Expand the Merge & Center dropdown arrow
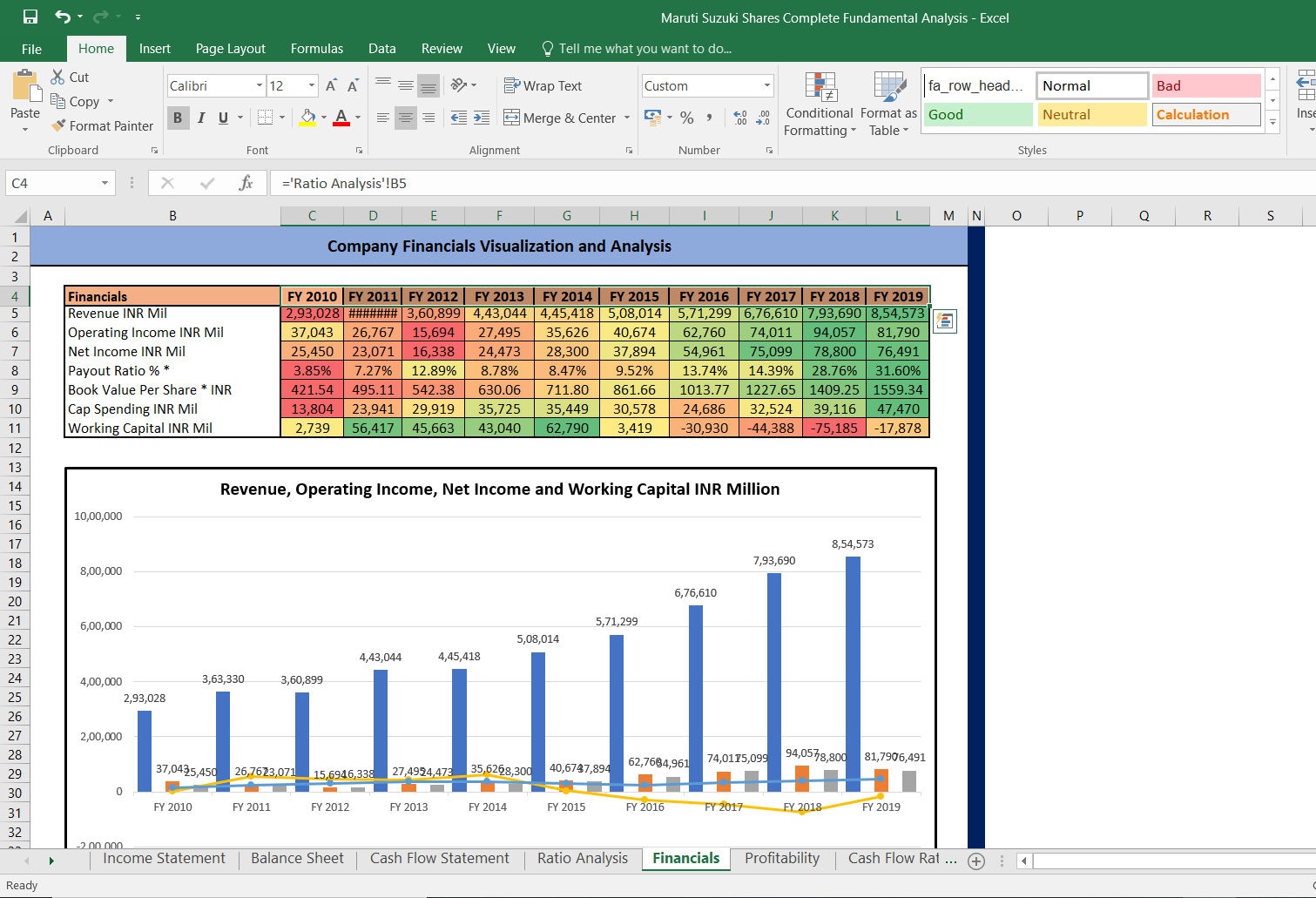1316x898 pixels. click(627, 118)
